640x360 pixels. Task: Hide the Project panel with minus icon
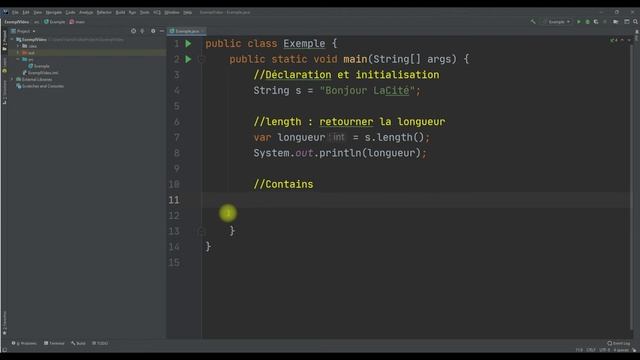pyautogui.click(x=162, y=31)
